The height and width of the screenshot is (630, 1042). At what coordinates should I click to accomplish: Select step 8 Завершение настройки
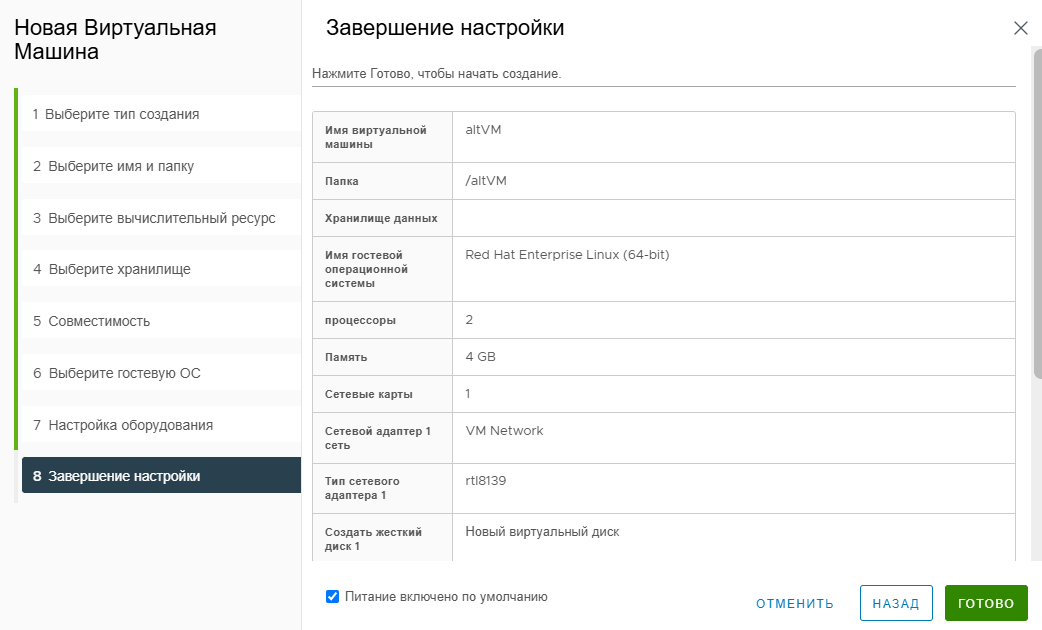pyautogui.click(x=161, y=475)
